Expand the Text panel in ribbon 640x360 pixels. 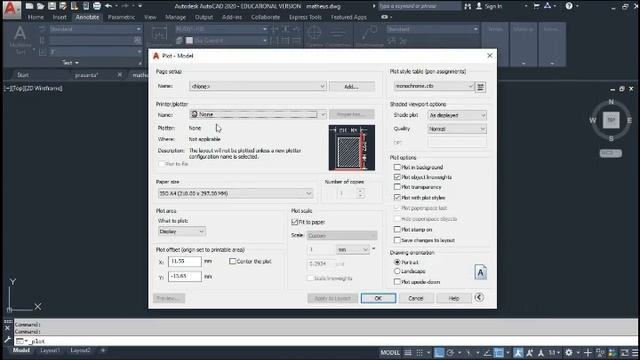click(70, 62)
